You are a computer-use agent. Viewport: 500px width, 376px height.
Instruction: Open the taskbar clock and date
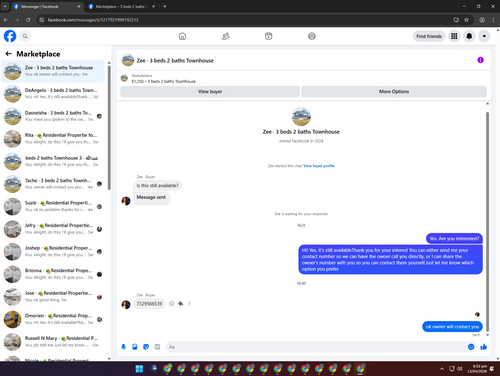point(477,369)
